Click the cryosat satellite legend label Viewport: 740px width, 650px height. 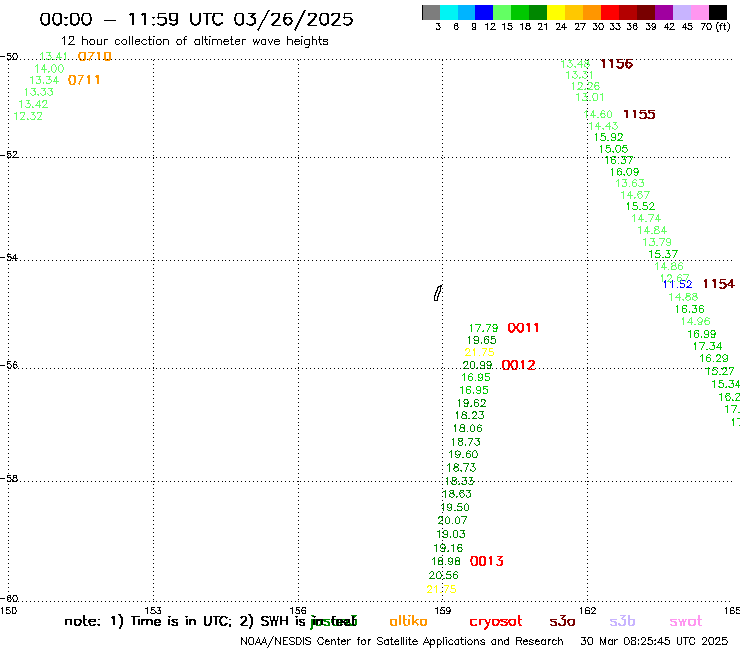tap(496, 622)
